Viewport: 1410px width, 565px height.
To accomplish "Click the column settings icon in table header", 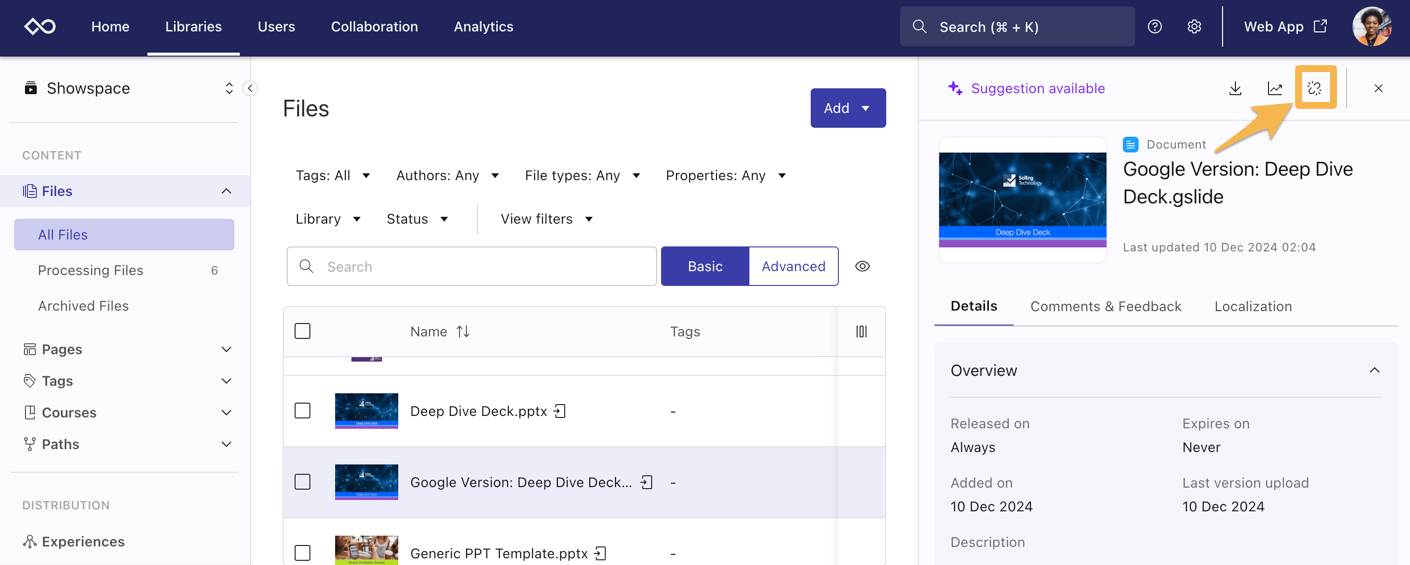I will [861, 332].
